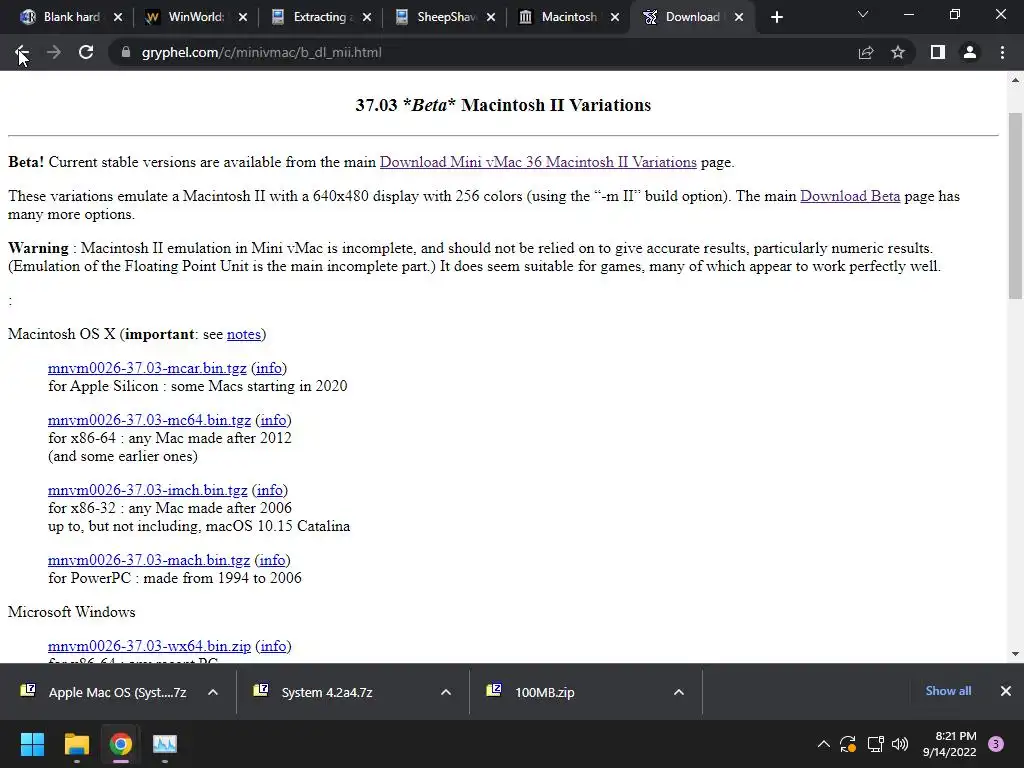Screen dimensions: 1024x768
Task: Bookmark this page with star icon
Action: tap(898, 53)
